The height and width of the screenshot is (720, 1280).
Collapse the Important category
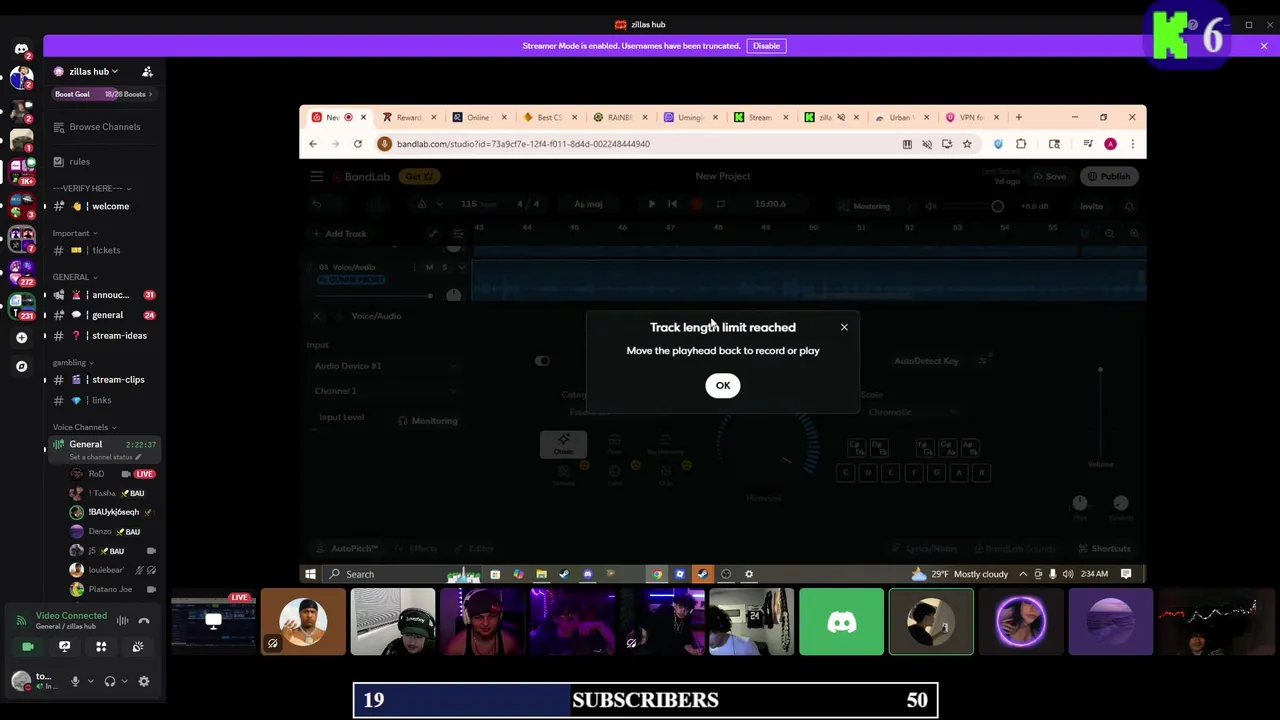pos(75,233)
